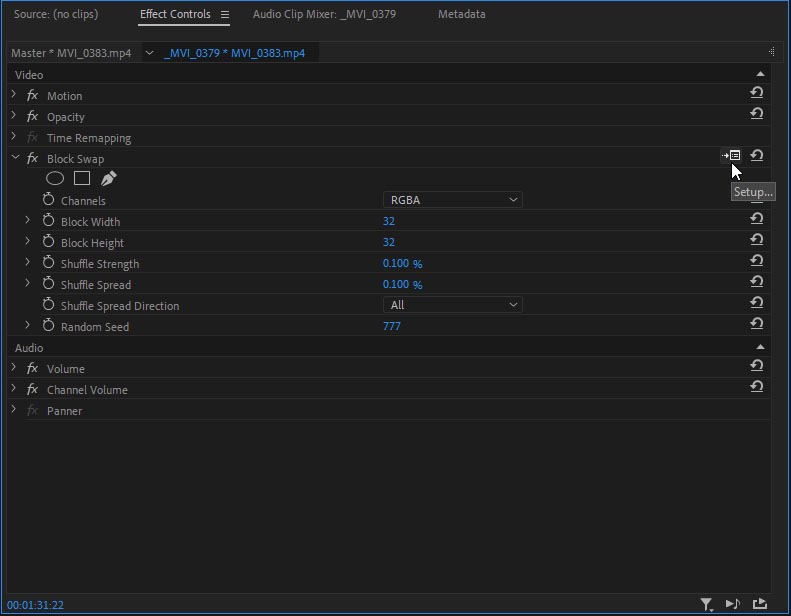The width and height of the screenshot is (791, 616).
Task: Toggle animation stopwatch for Block Width
Action: pos(48,221)
